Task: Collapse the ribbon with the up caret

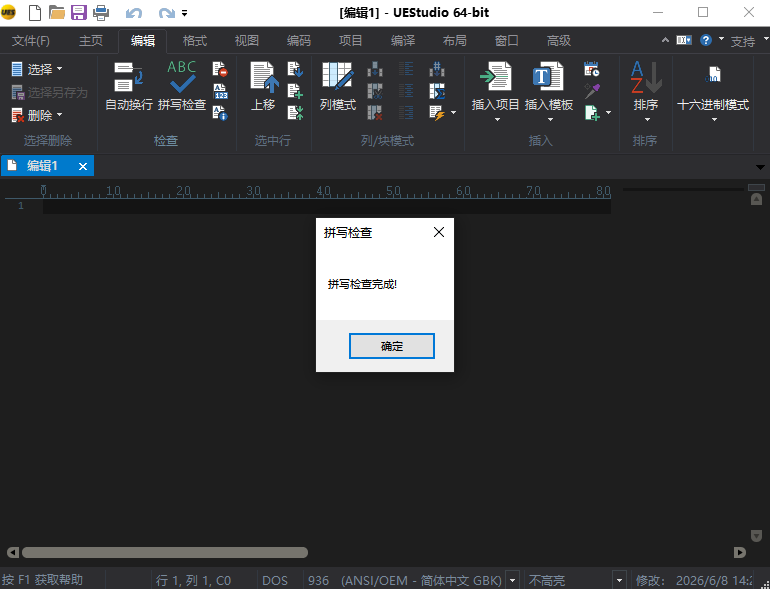Action: 665,40
